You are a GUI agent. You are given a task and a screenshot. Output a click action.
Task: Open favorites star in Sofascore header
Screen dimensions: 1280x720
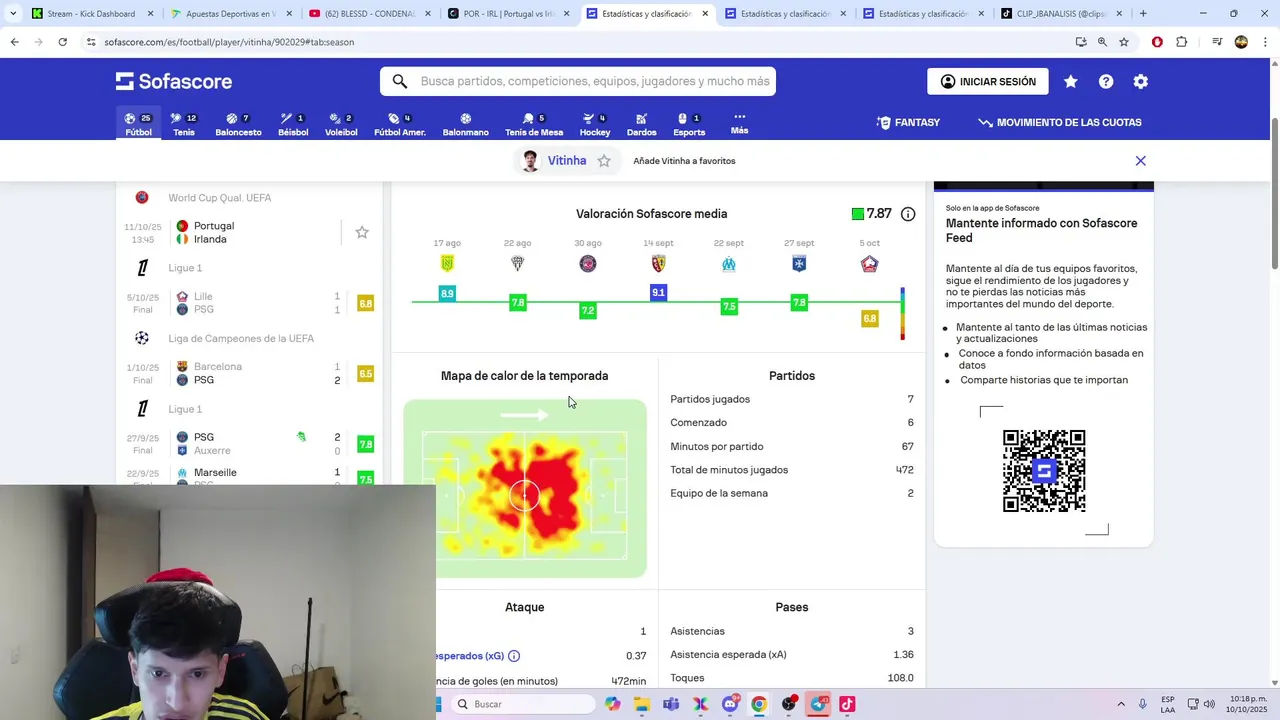pyautogui.click(x=1070, y=81)
